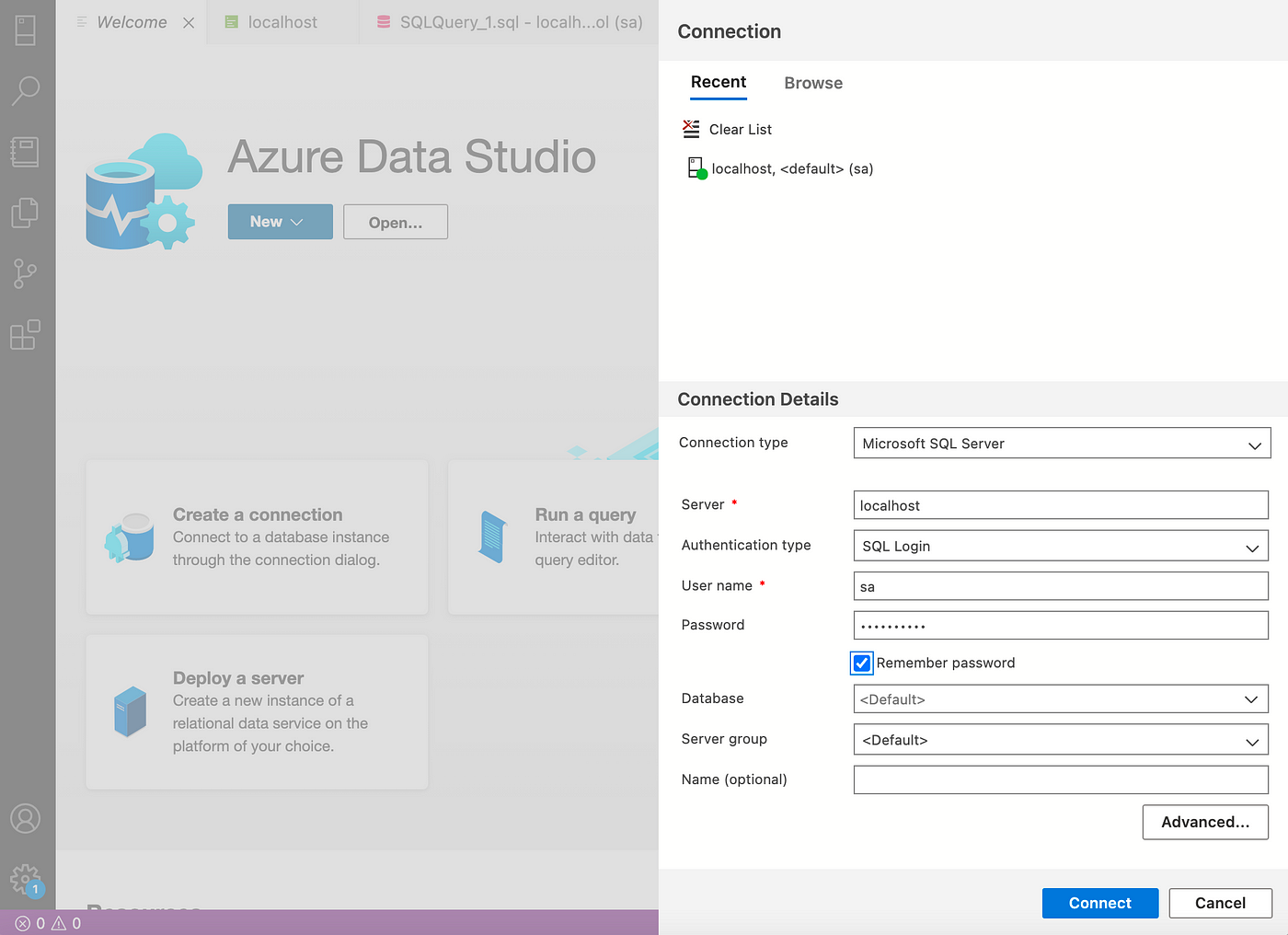Click the Create a connection card title
The width and height of the screenshot is (1288, 935).
click(x=258, y=514)
